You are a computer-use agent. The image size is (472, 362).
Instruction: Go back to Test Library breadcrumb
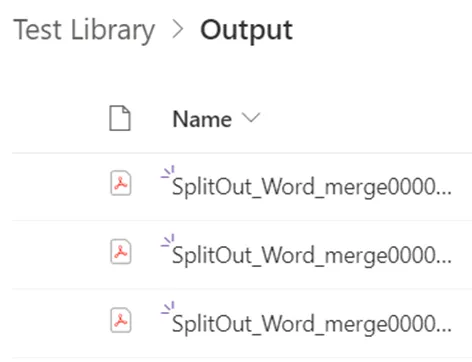point(84,31)
